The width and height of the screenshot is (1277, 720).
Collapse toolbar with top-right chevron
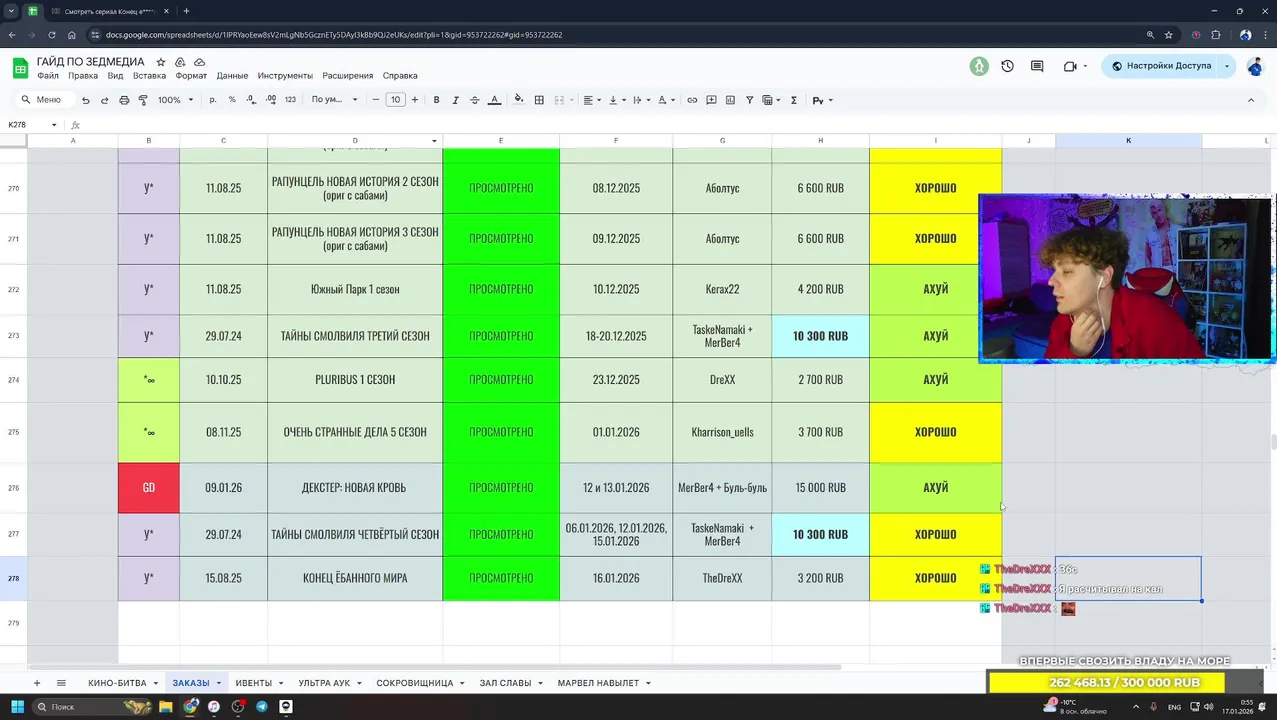pos(1250,100)
